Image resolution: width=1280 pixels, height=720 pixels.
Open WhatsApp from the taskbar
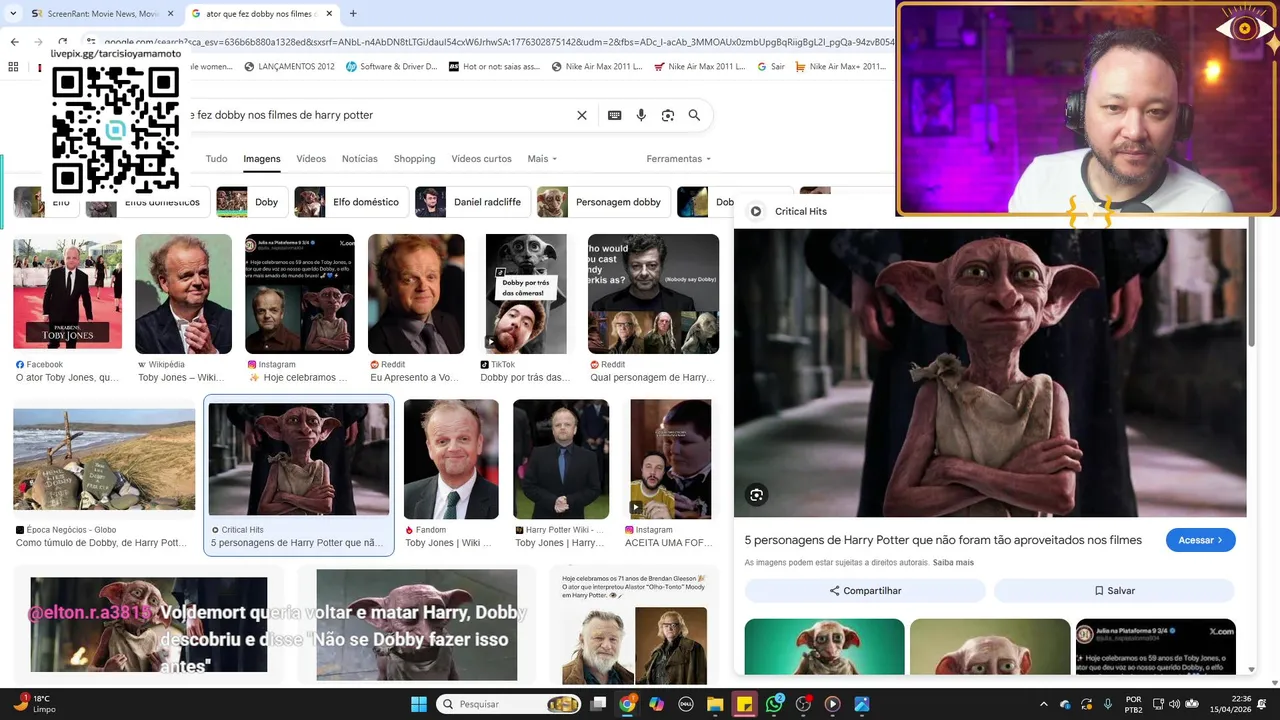coord(774,704)
